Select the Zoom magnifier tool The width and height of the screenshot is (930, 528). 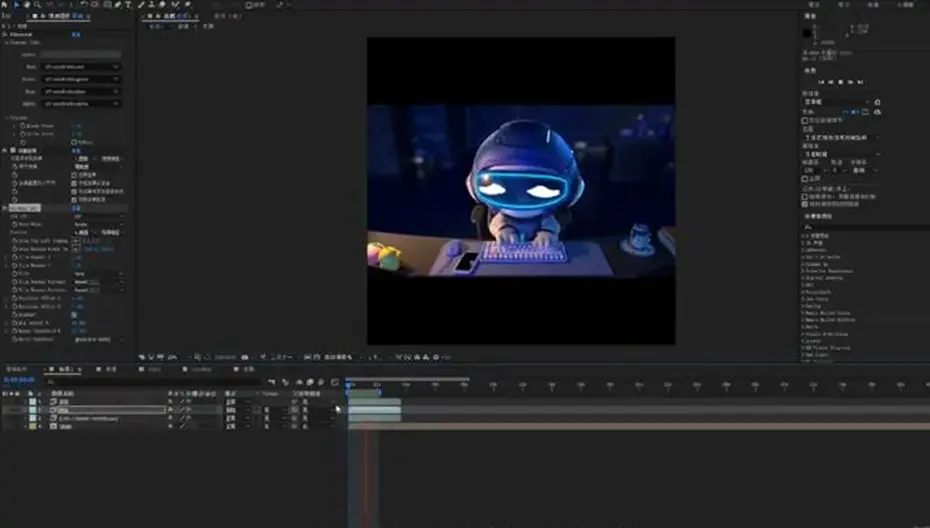click(x=37, y=5)
